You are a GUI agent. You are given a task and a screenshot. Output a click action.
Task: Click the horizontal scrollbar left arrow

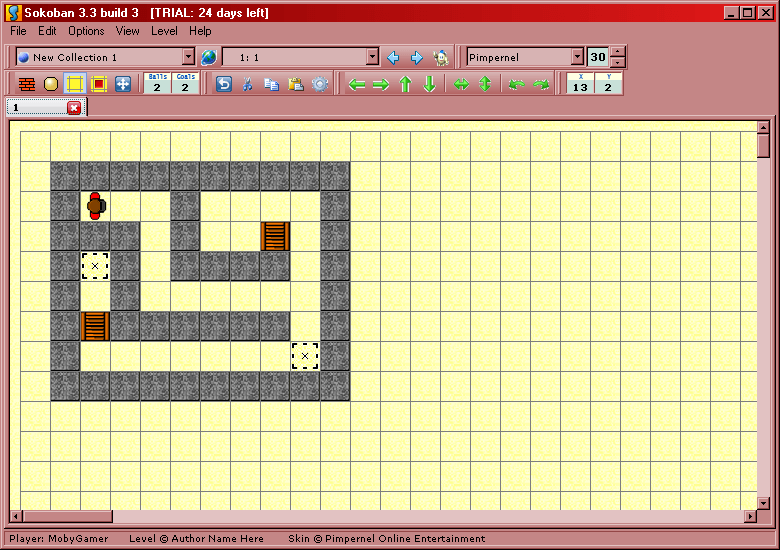click(16, 516)
